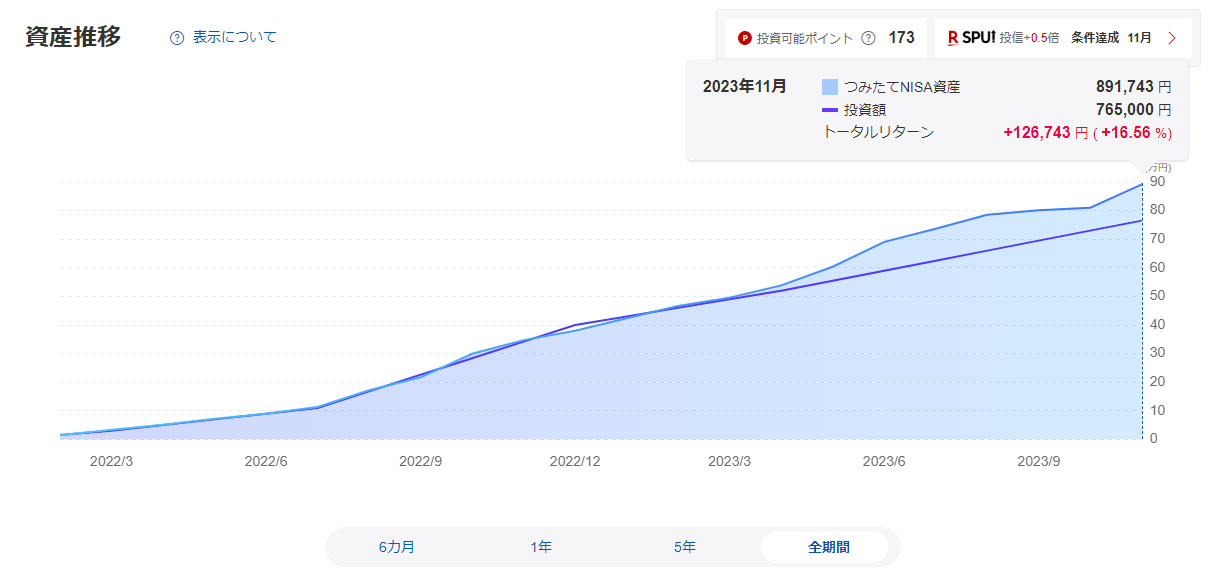The image size is (1212, 568).
Task: Click the 2023/9 x-axis label
Action: click(1038, 461)
